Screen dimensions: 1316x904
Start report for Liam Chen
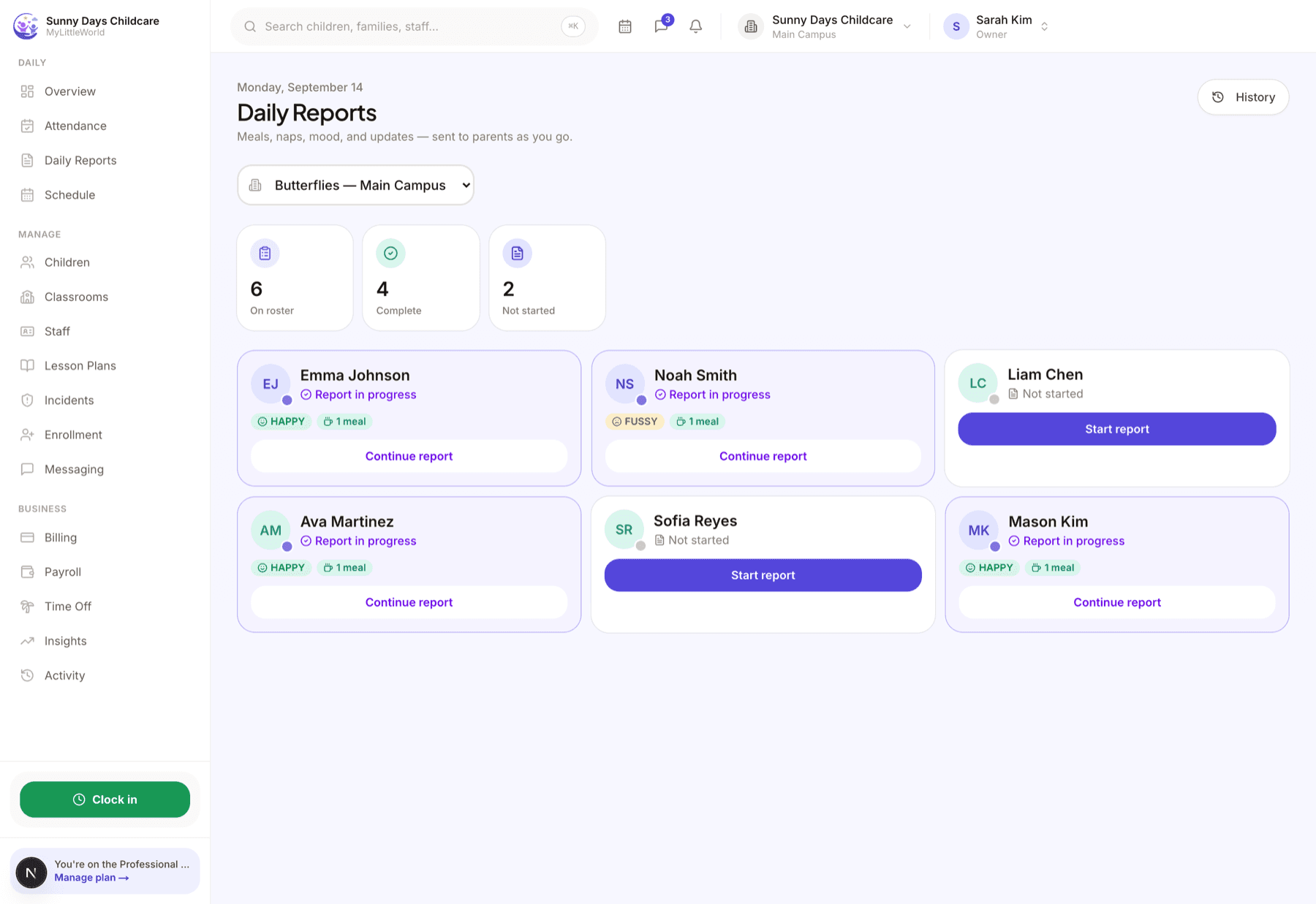(x=1116, y=429)
